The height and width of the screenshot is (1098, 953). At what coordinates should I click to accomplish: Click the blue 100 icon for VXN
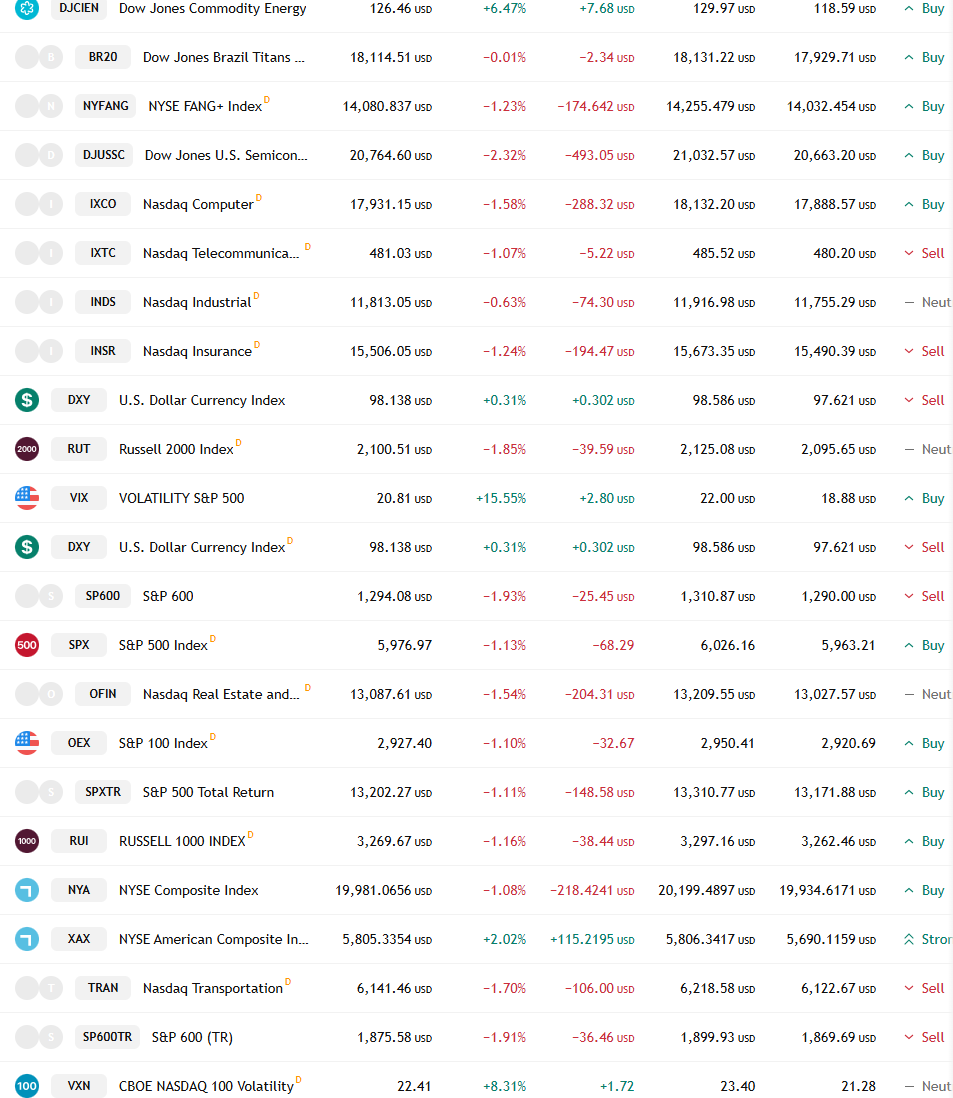point(27,1086)
